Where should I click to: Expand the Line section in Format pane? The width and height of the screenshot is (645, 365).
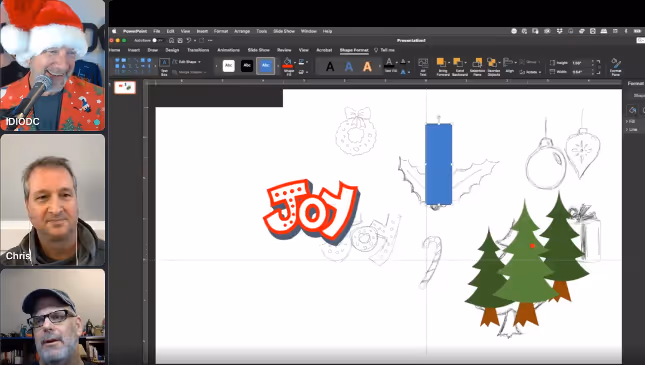point(632,130)
